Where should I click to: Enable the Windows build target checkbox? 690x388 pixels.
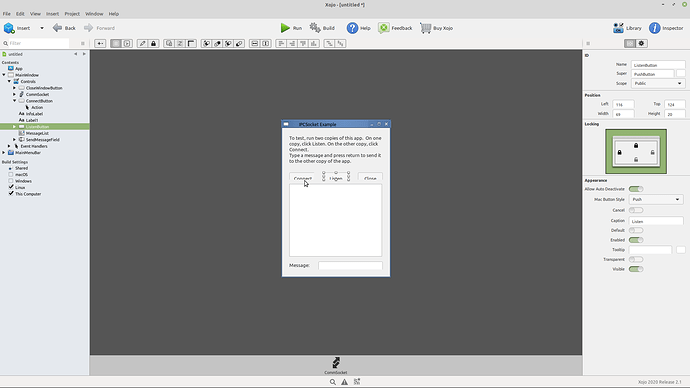[11, 181]
